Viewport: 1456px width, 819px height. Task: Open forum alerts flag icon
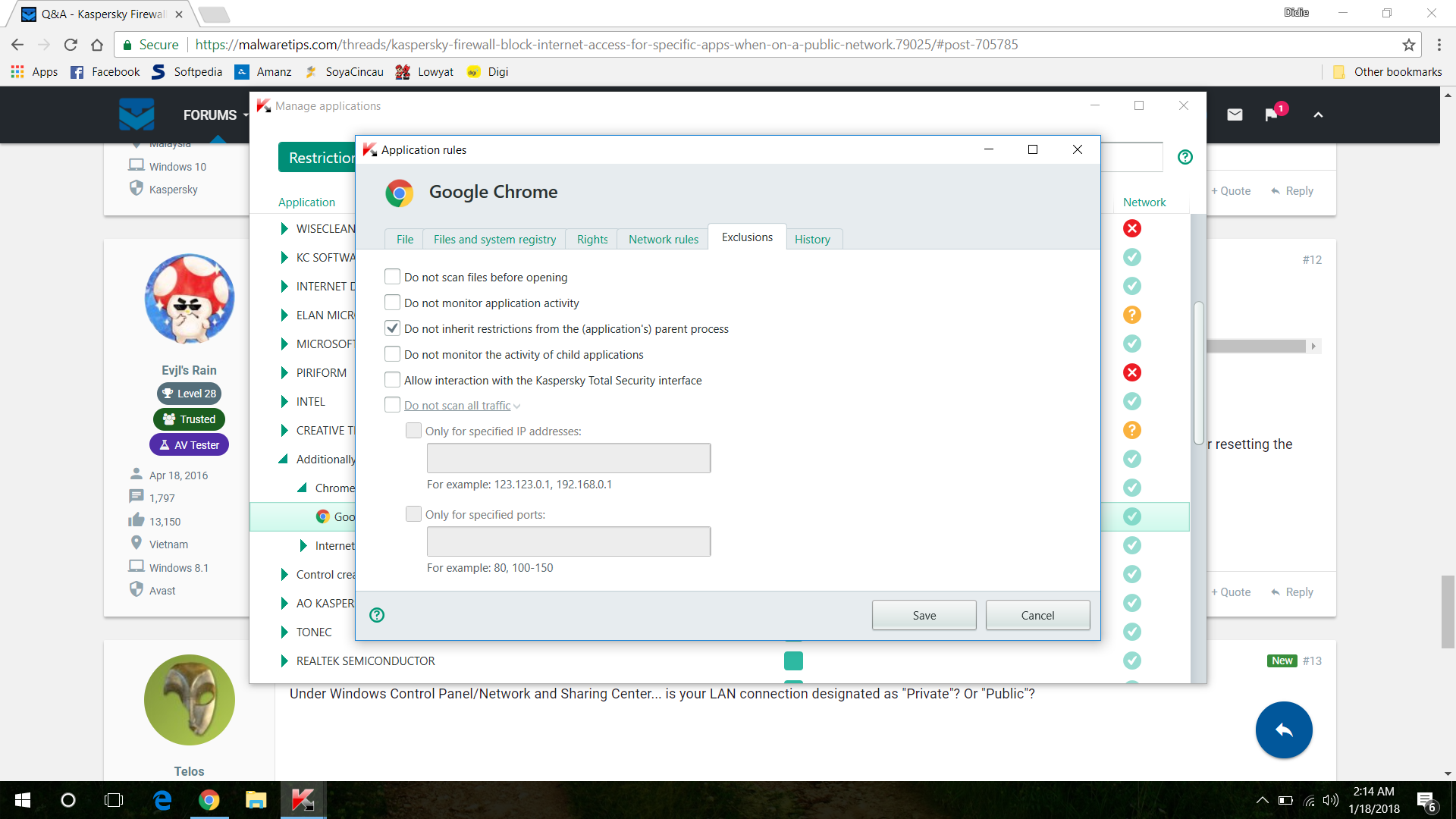pos(1272,115)
